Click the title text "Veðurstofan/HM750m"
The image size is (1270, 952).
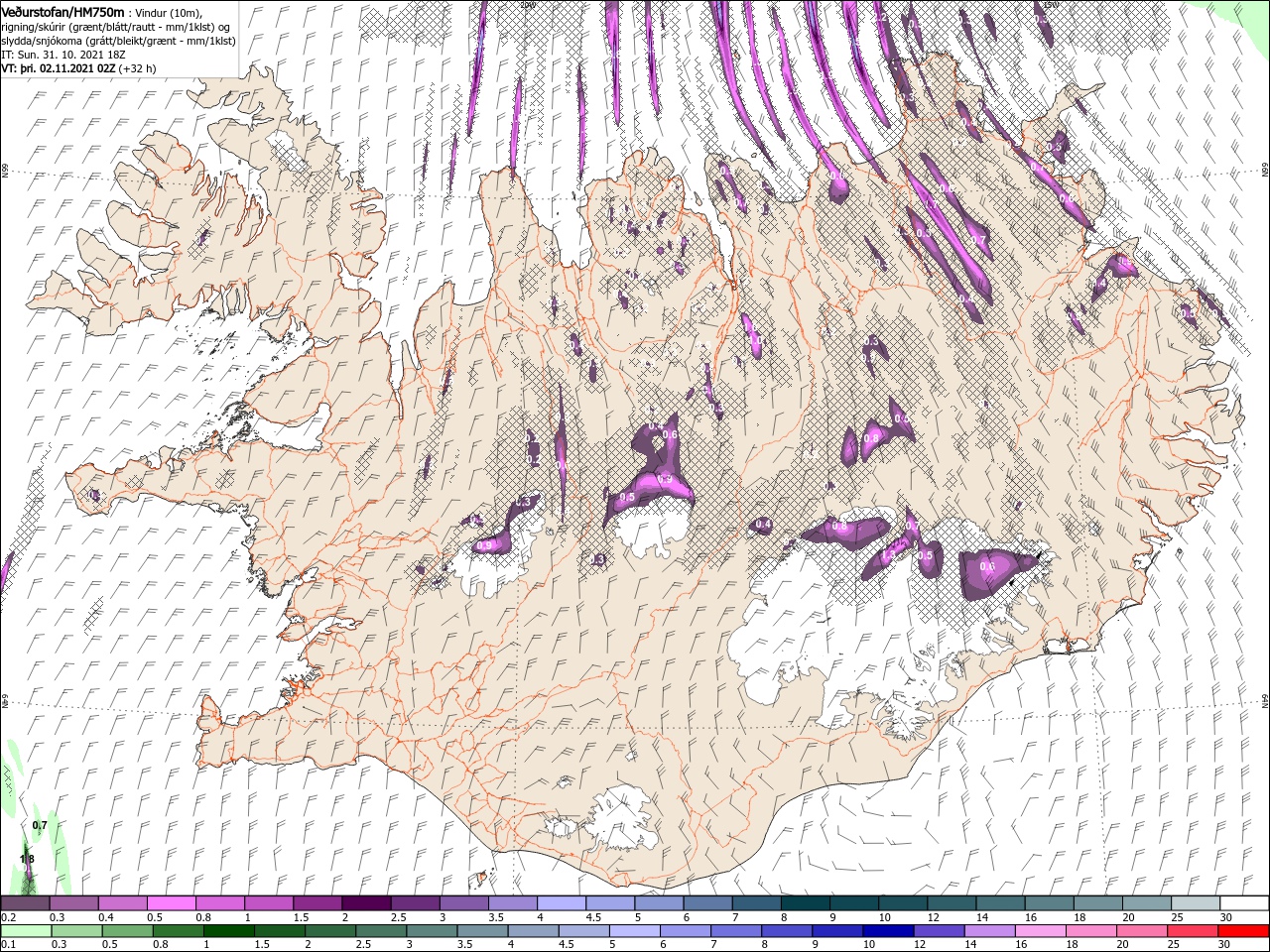tap(63, 11)
